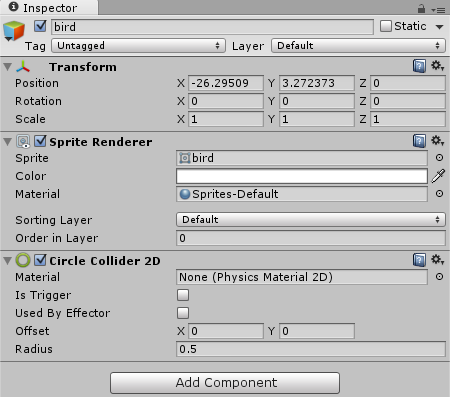Click the Add Component button

pyautogui.click(x=225, y=383)
